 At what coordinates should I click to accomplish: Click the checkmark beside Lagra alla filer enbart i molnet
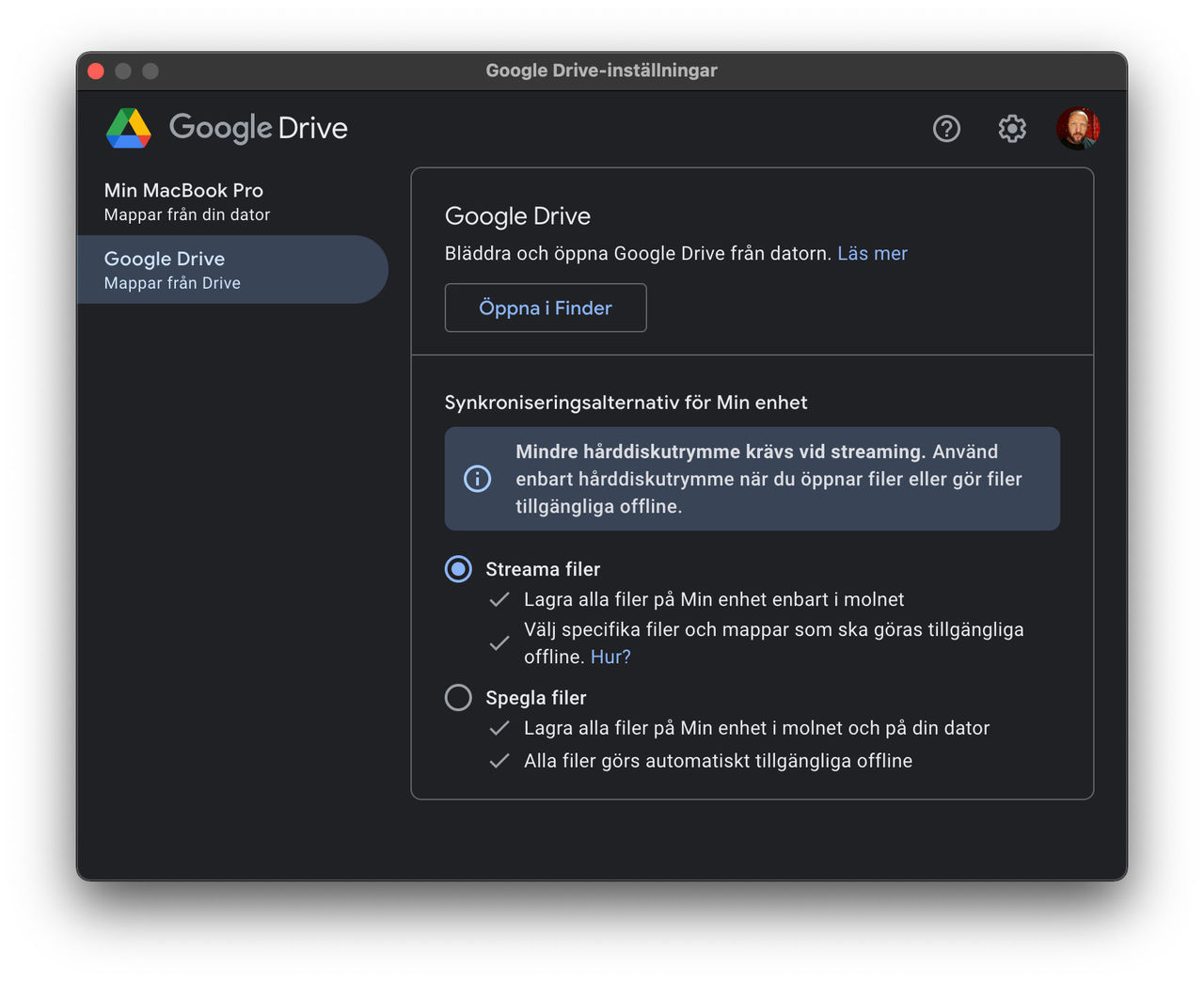coord(499,599)
